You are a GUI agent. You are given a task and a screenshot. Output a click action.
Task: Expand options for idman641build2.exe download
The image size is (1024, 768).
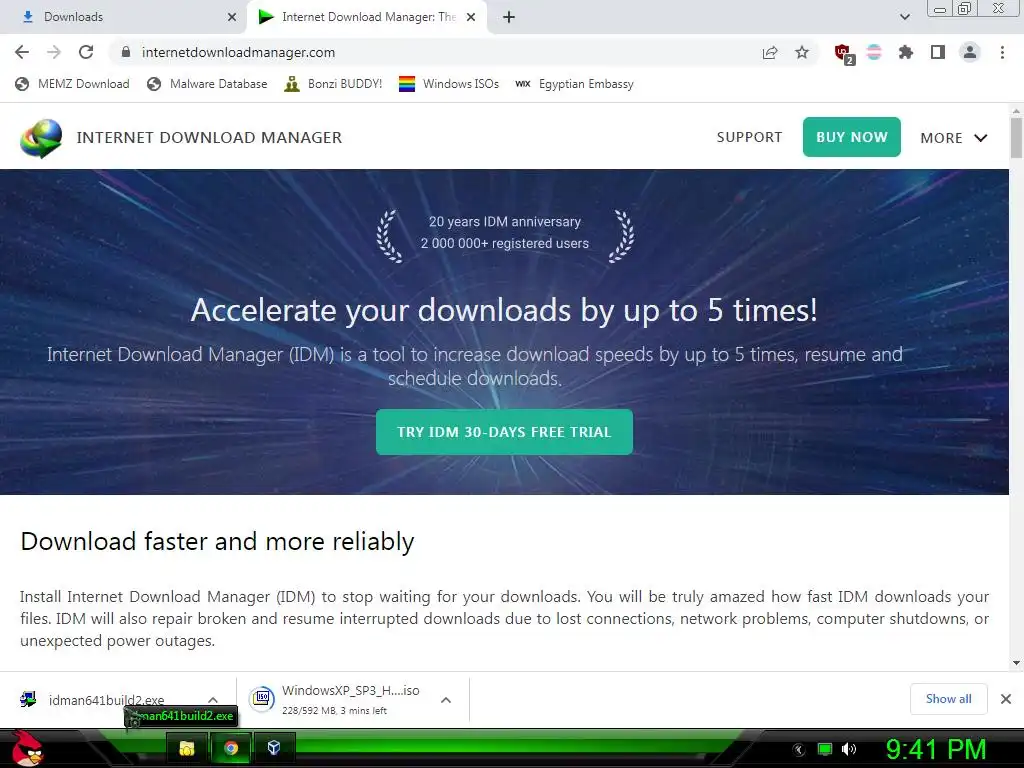pyautogui.click(x=213, y=700)
